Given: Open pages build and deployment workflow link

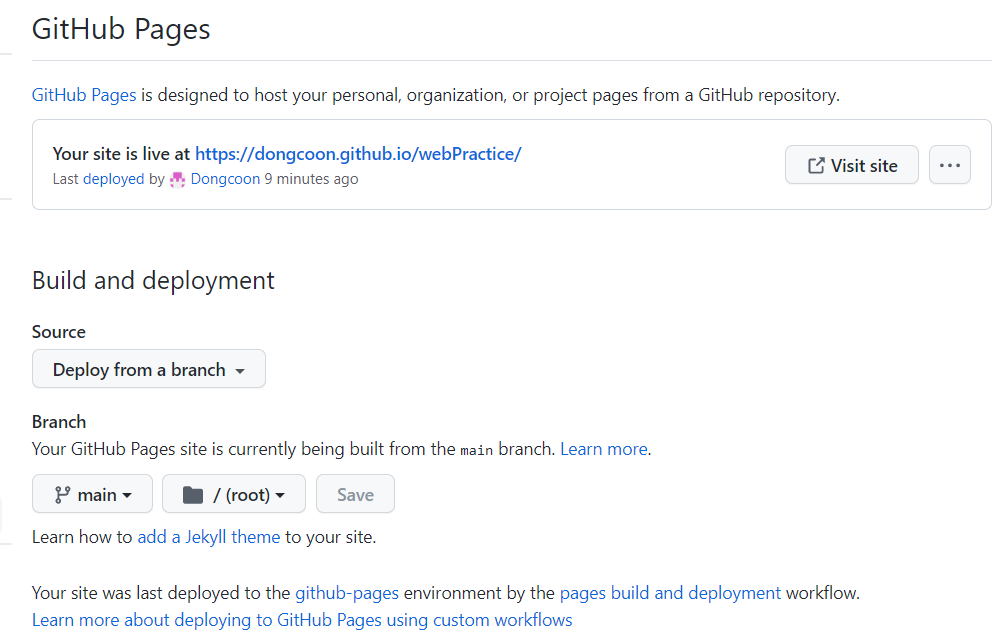Looking at the screenshot, I should (670, 593).
